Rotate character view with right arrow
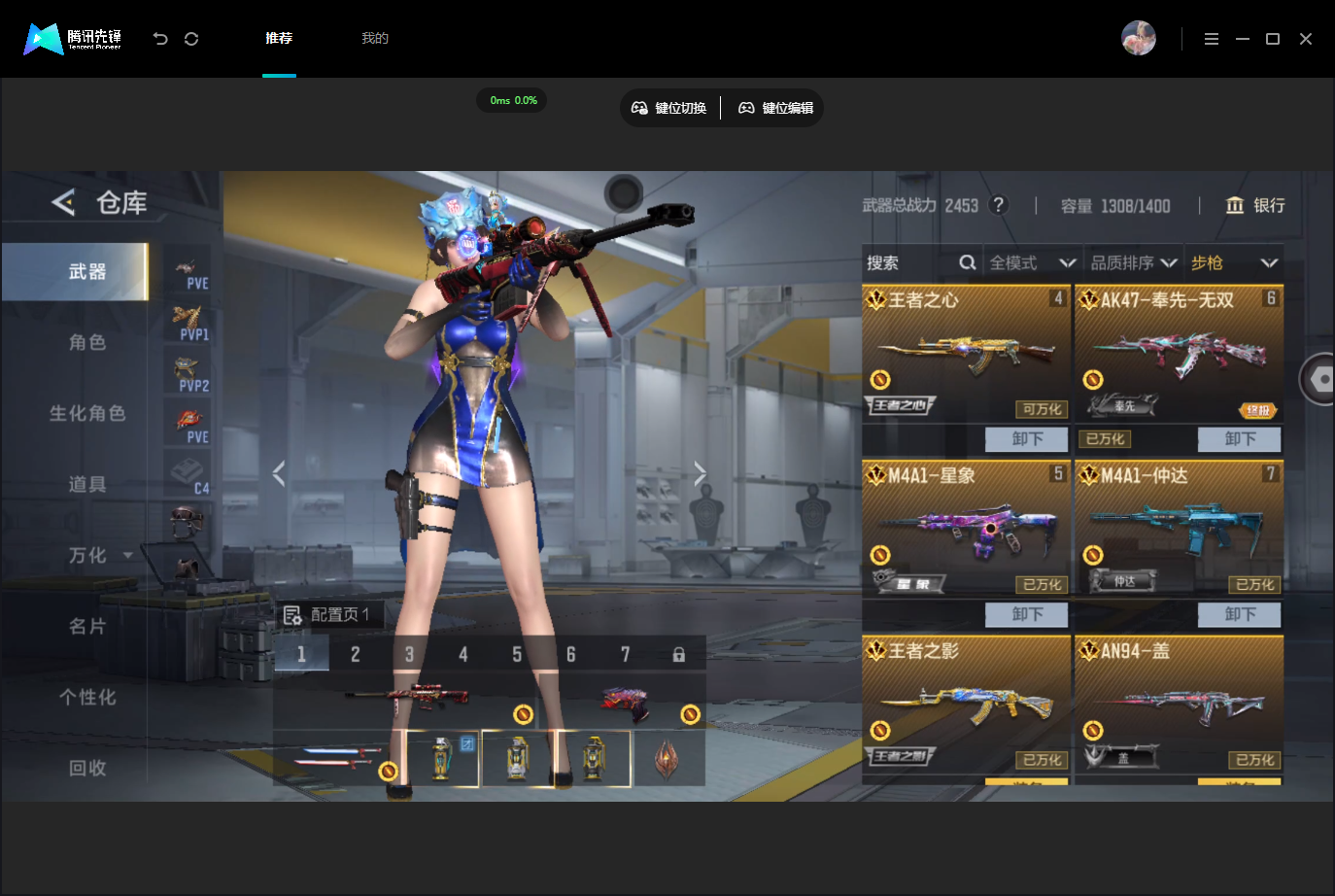 click(x=700, y=473)
